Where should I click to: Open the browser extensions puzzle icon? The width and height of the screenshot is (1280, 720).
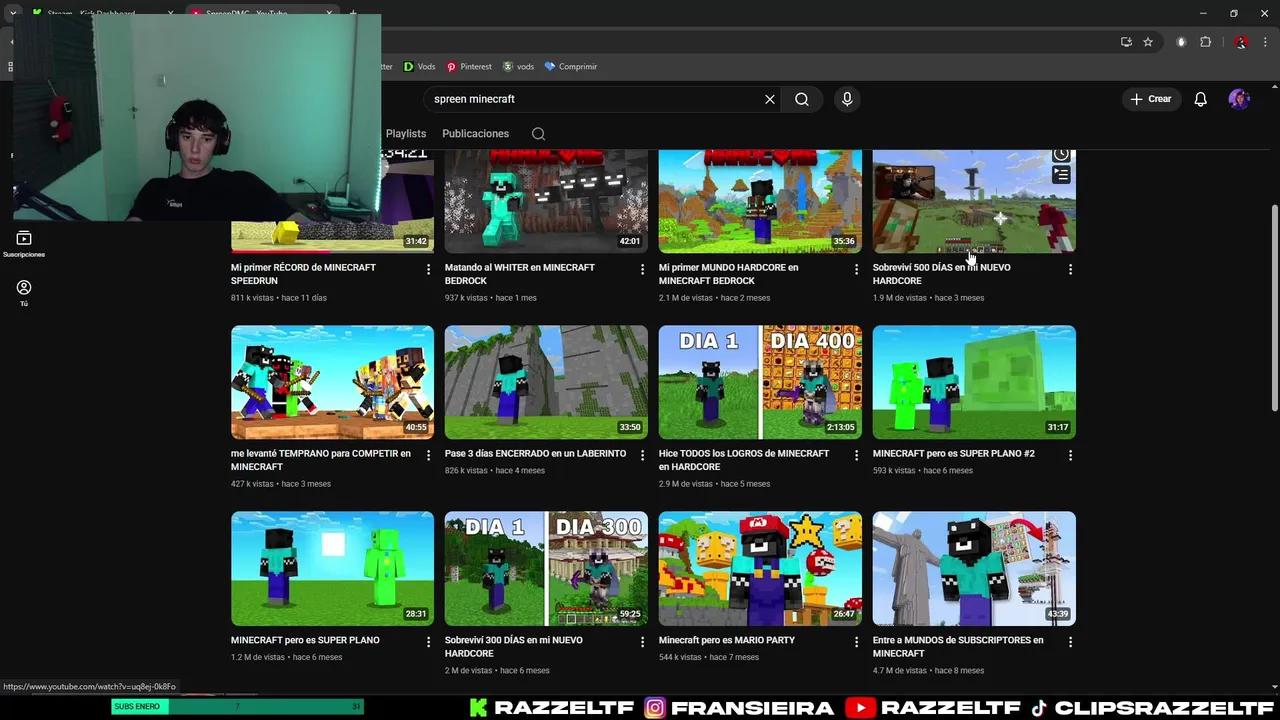point(1206,42)
